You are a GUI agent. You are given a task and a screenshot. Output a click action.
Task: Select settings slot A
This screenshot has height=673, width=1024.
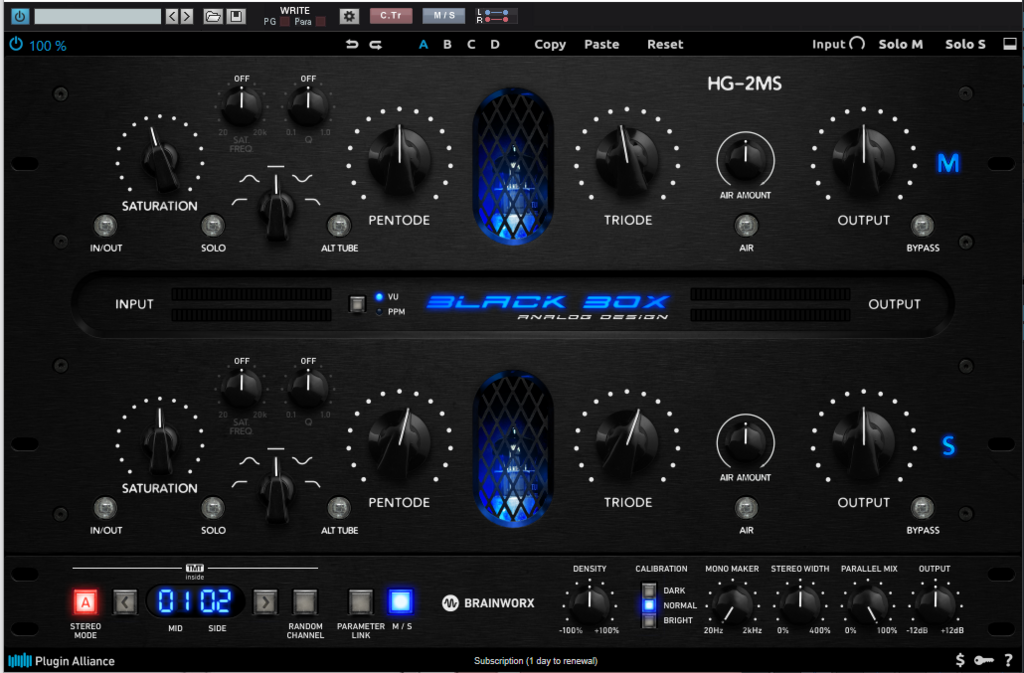[423, 44]
